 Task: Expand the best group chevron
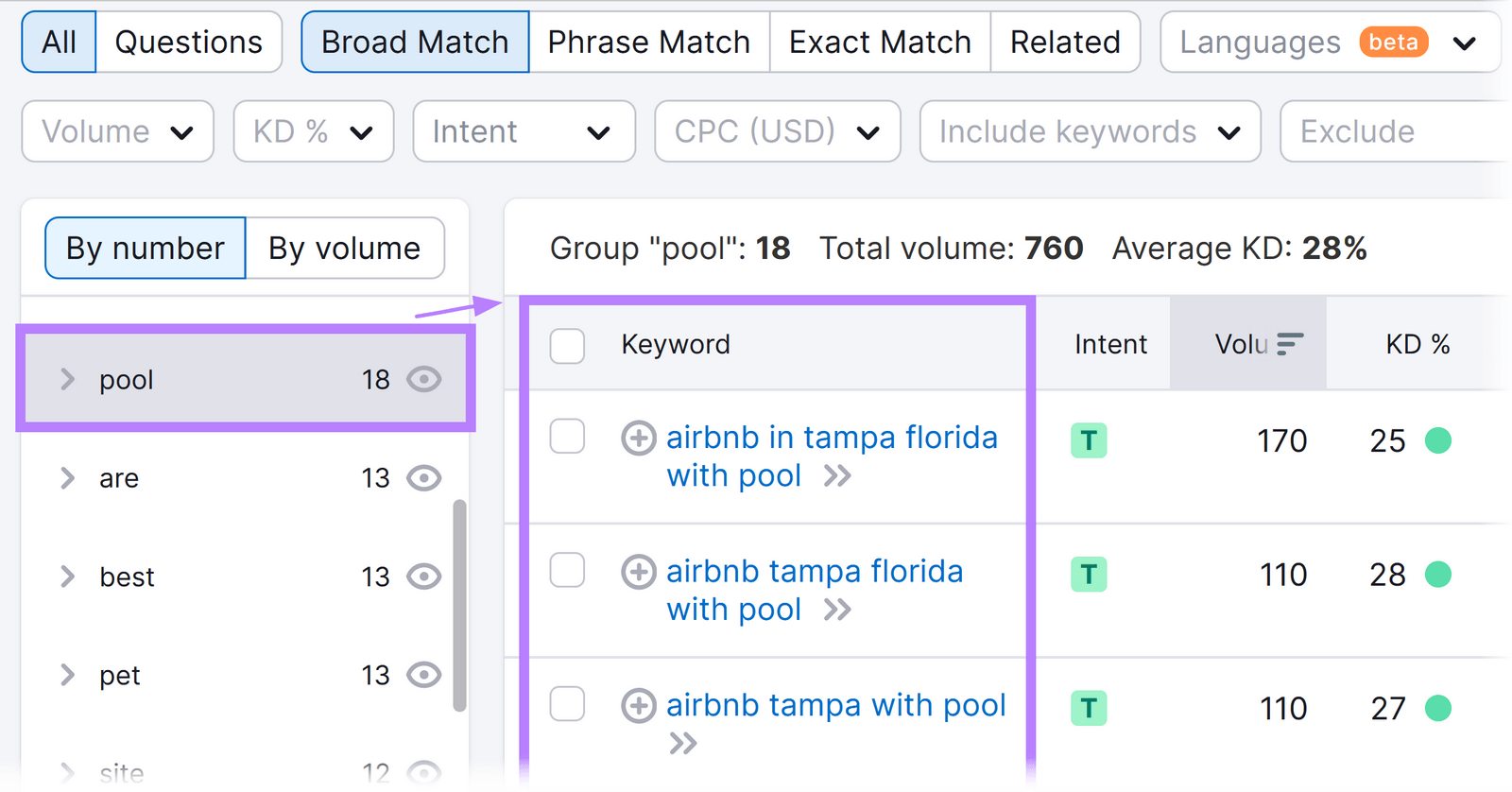67,577
